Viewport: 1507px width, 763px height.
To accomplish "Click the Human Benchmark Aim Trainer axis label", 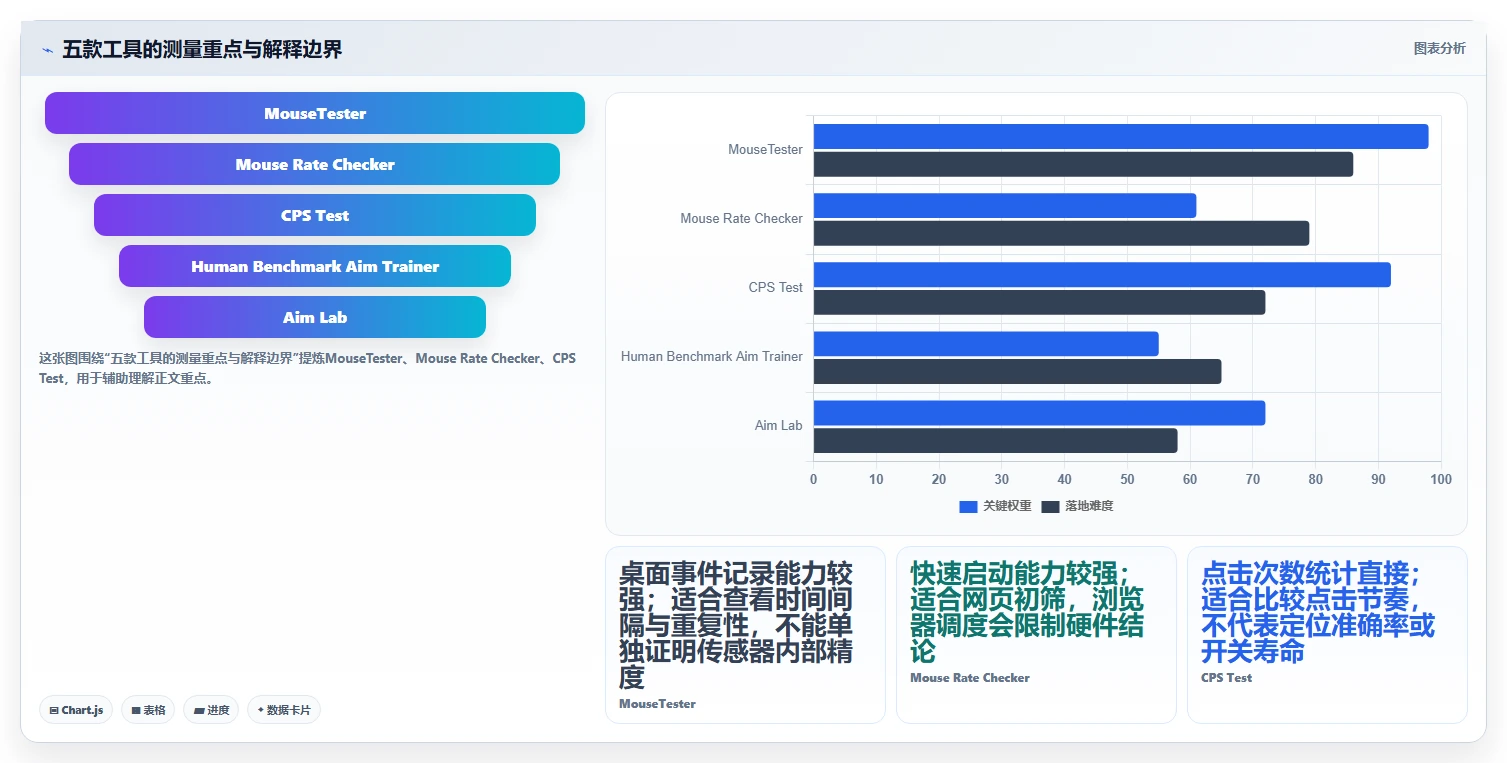I will [x=711, y=357].
